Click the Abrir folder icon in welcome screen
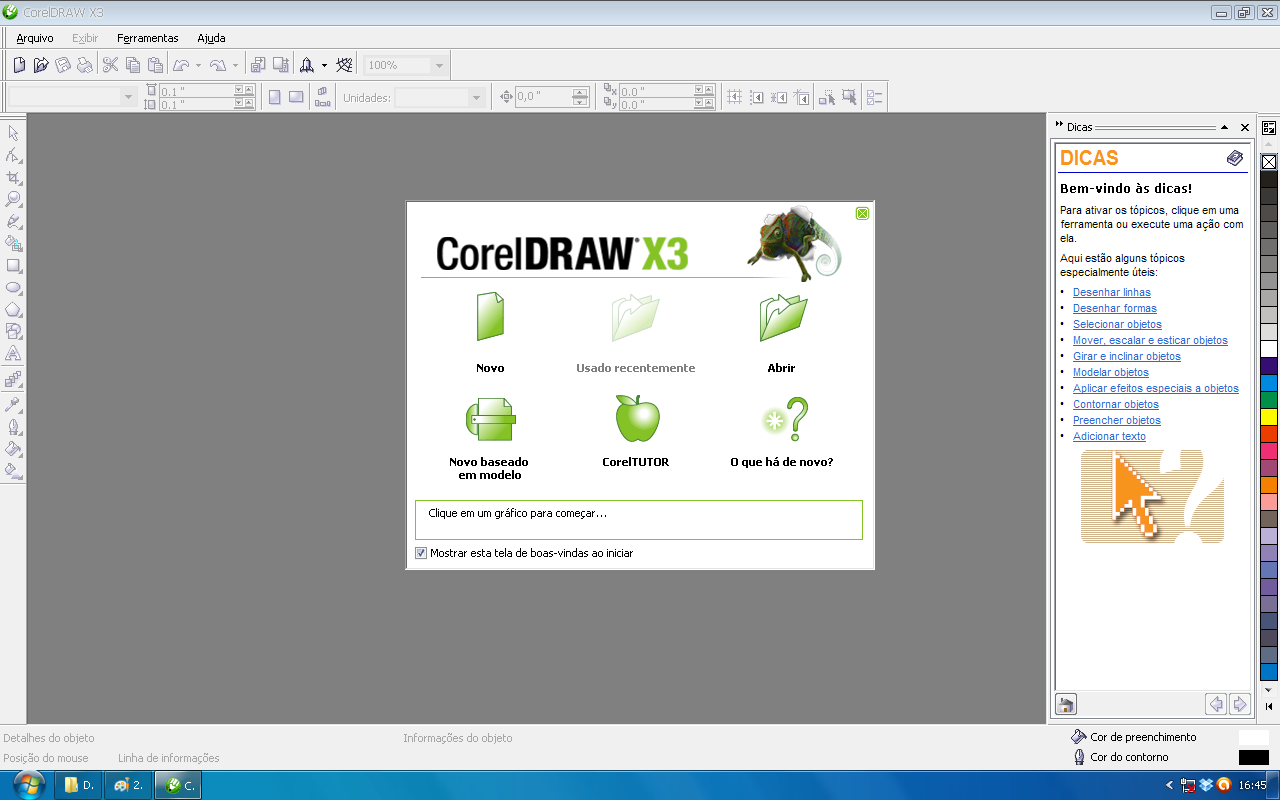This screenshot has height=800, width=1280. point(783,318)
